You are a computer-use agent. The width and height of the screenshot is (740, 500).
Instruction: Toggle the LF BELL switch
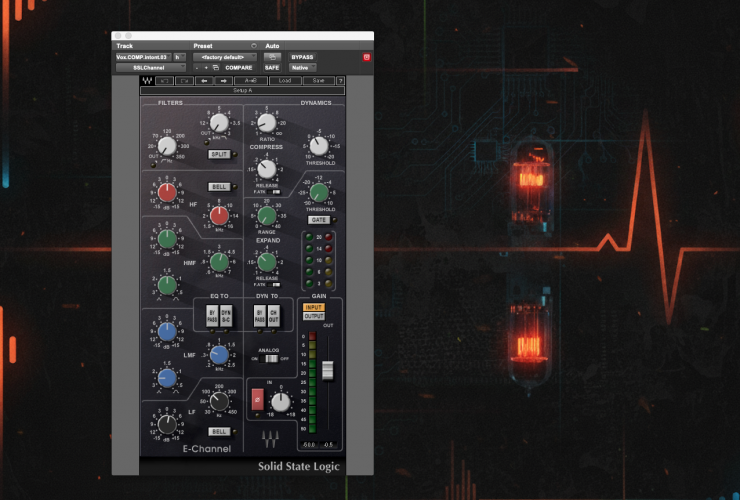point(219,432)
